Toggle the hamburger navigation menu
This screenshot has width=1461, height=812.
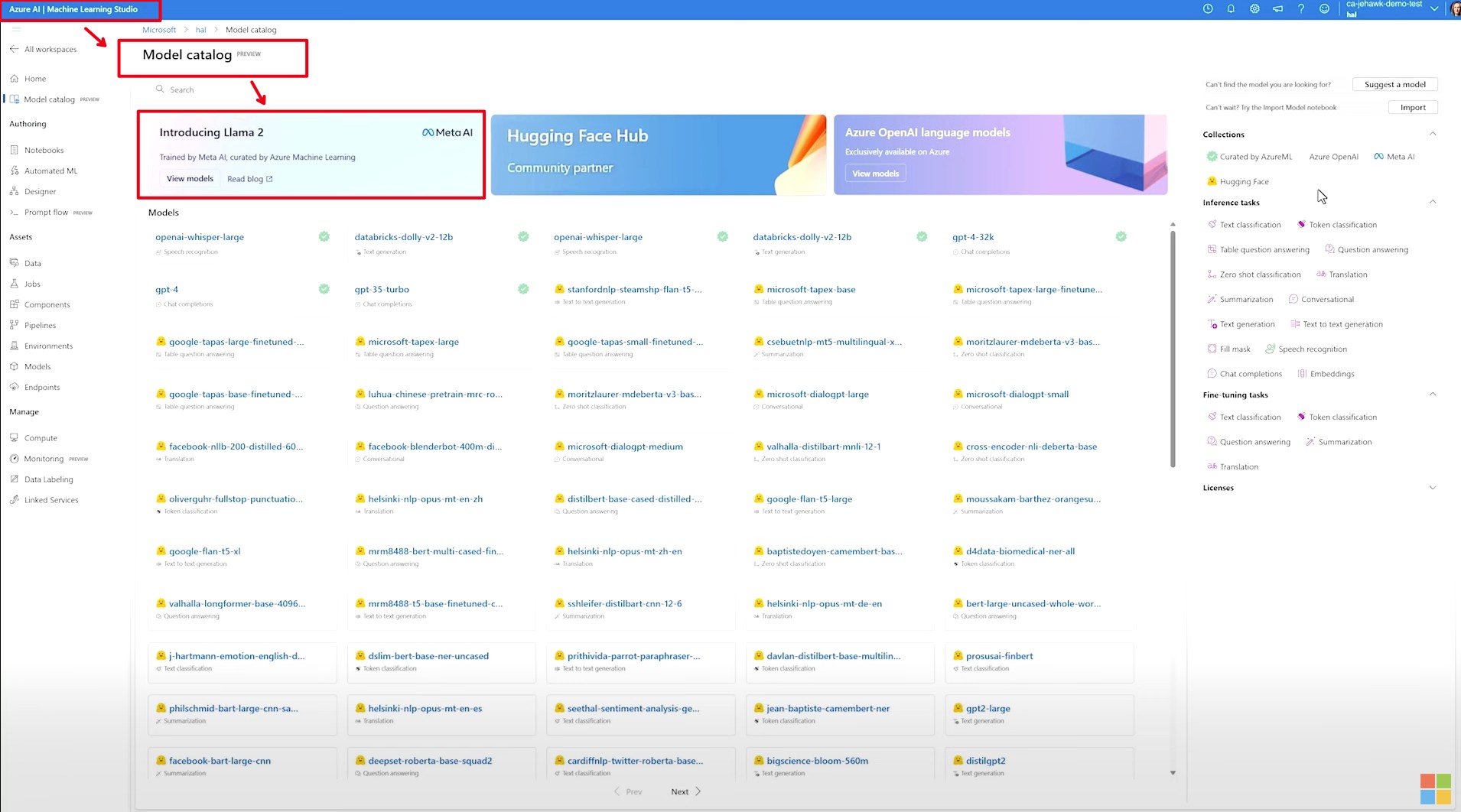point(16,29)
